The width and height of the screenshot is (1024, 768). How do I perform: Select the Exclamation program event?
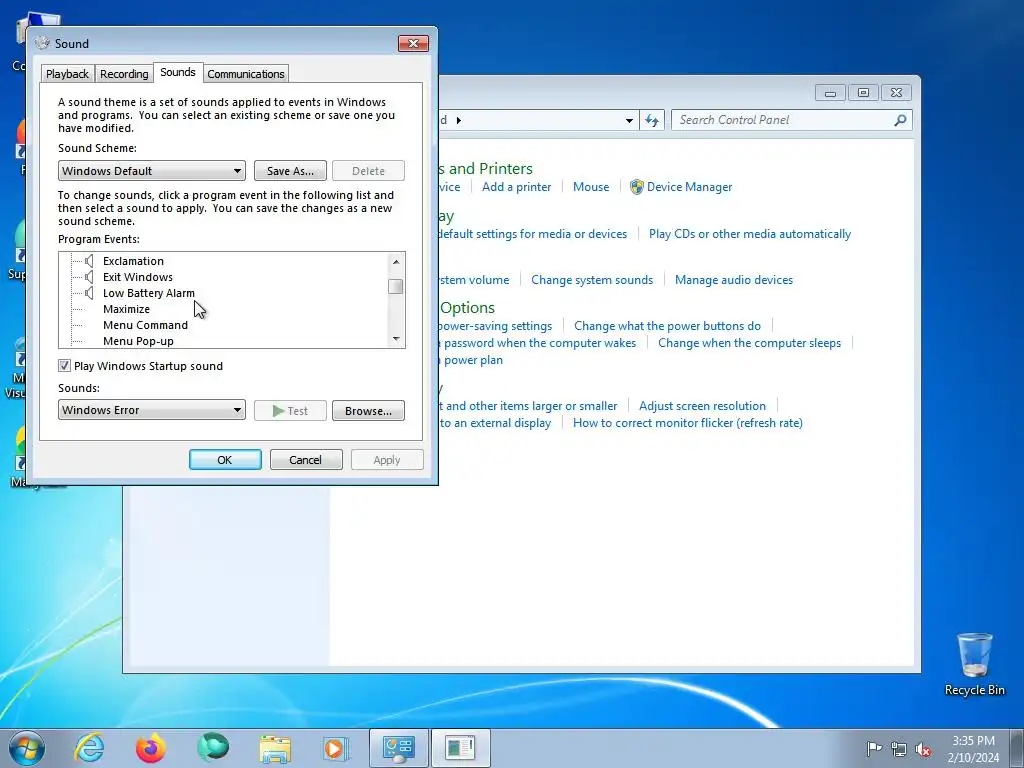133,261
